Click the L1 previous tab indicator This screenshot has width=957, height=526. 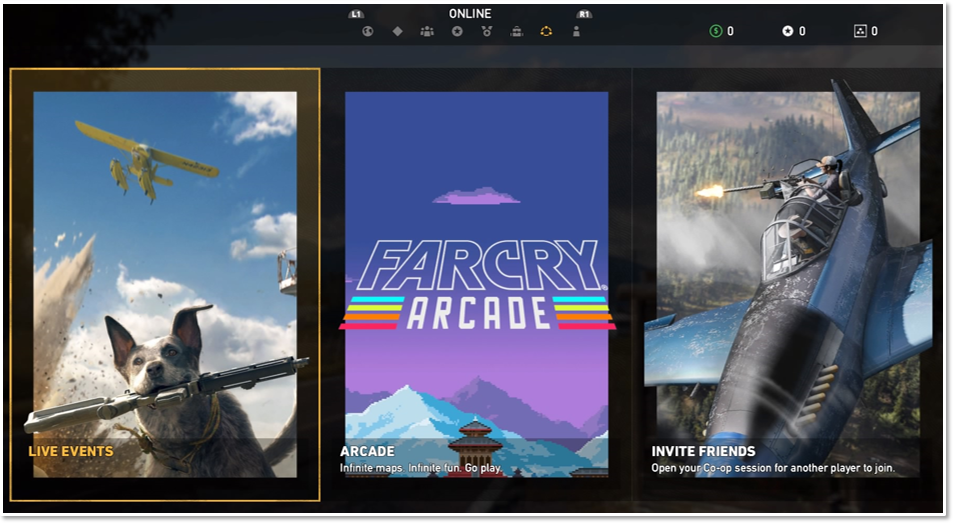point(356,14)
